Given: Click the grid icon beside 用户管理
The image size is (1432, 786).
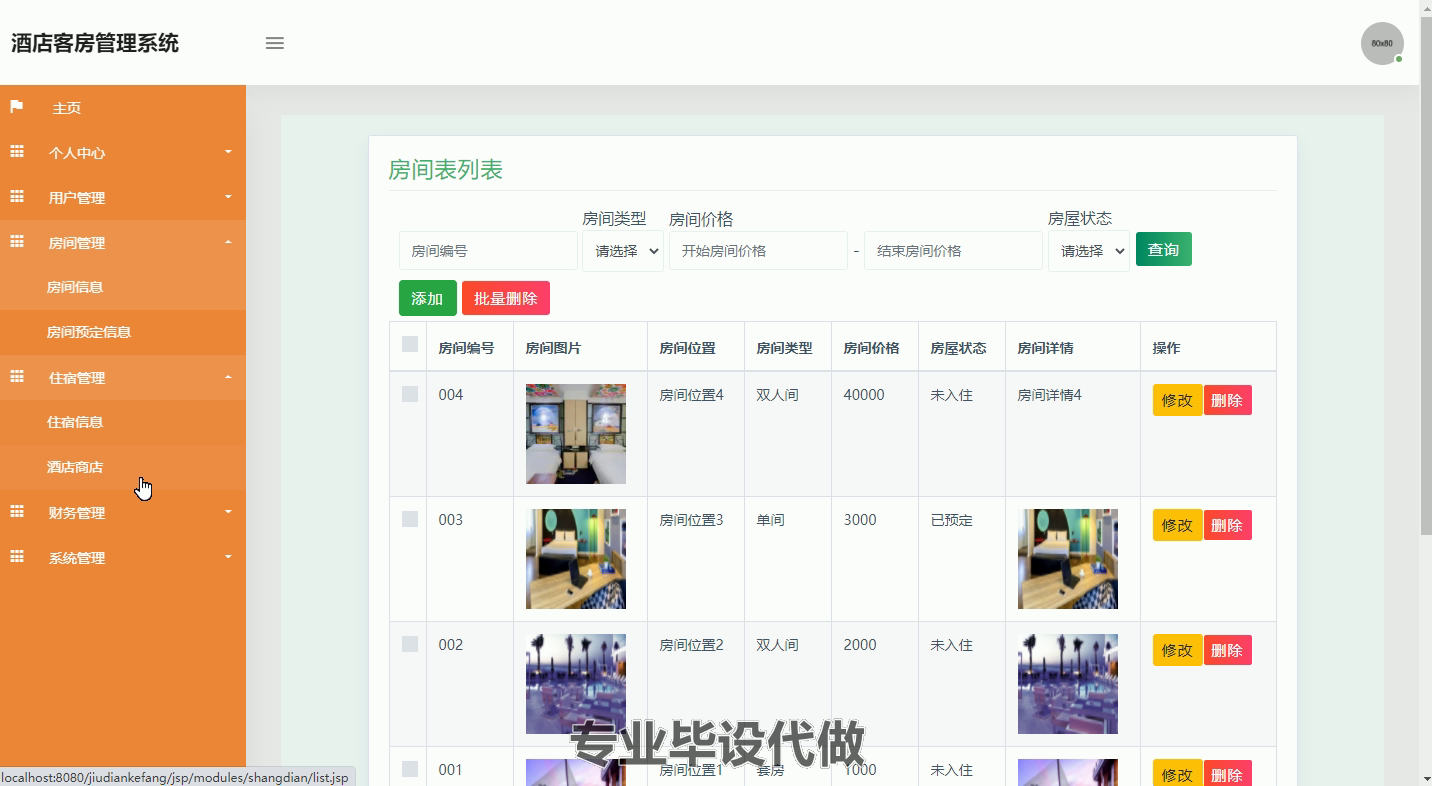Looking at the screenshot, I should (17, 197).
